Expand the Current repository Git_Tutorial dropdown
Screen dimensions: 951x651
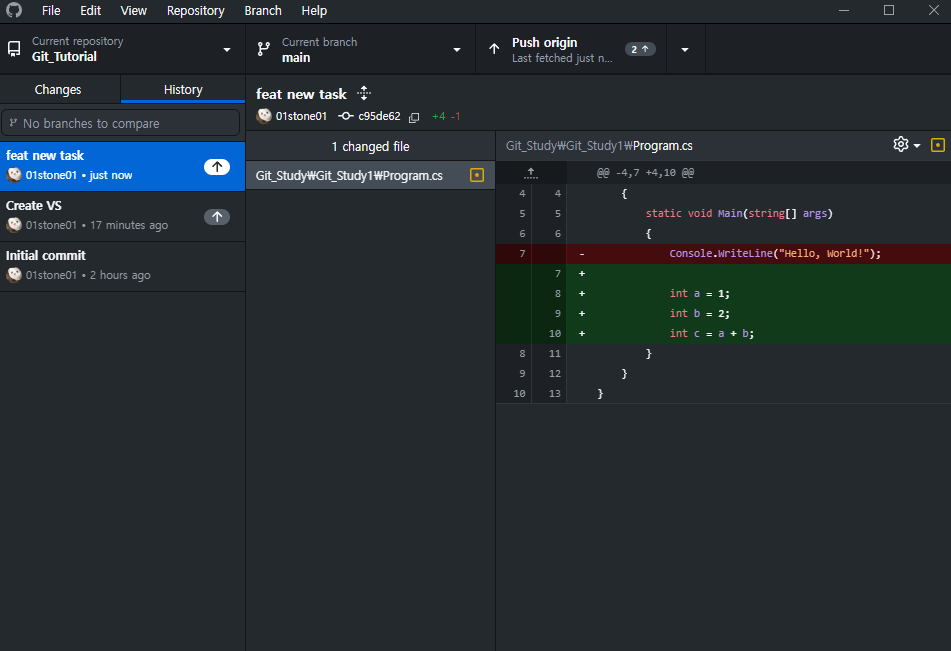(123, 49)
